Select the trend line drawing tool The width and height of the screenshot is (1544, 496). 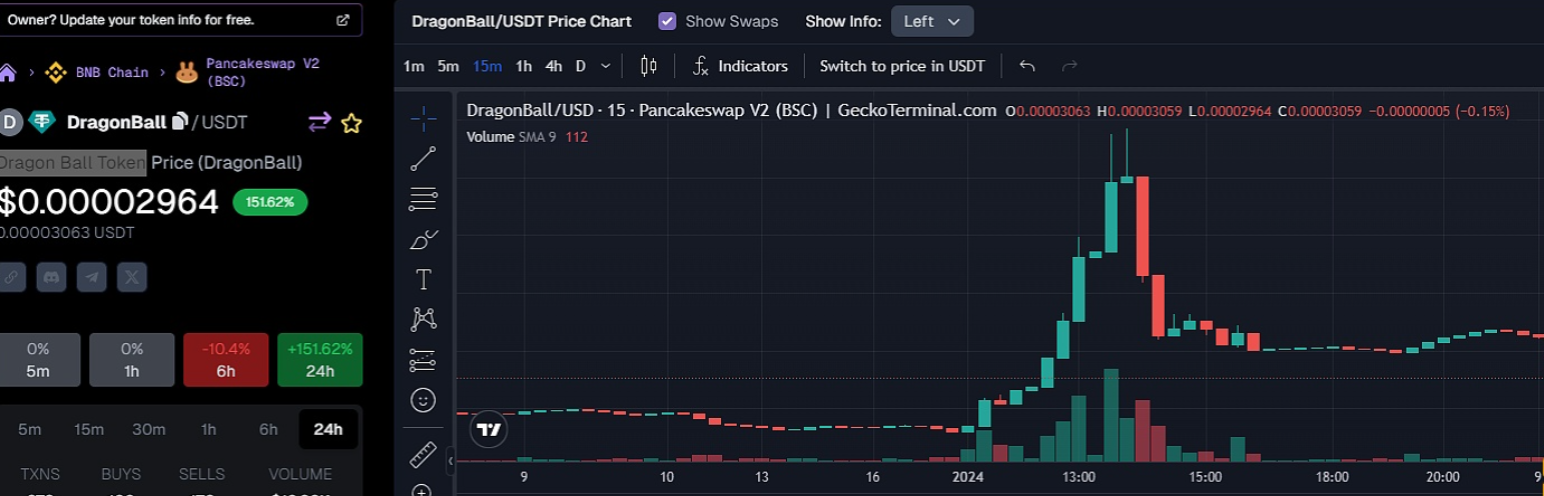tap(423, 158)
